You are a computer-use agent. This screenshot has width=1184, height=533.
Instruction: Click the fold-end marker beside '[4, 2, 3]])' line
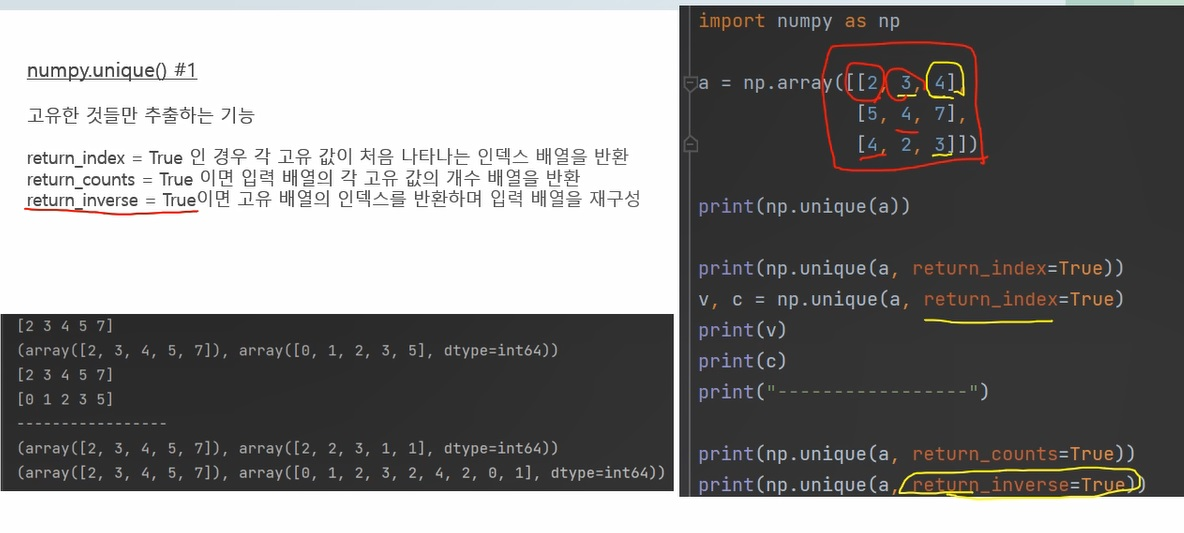click(689, 143)
